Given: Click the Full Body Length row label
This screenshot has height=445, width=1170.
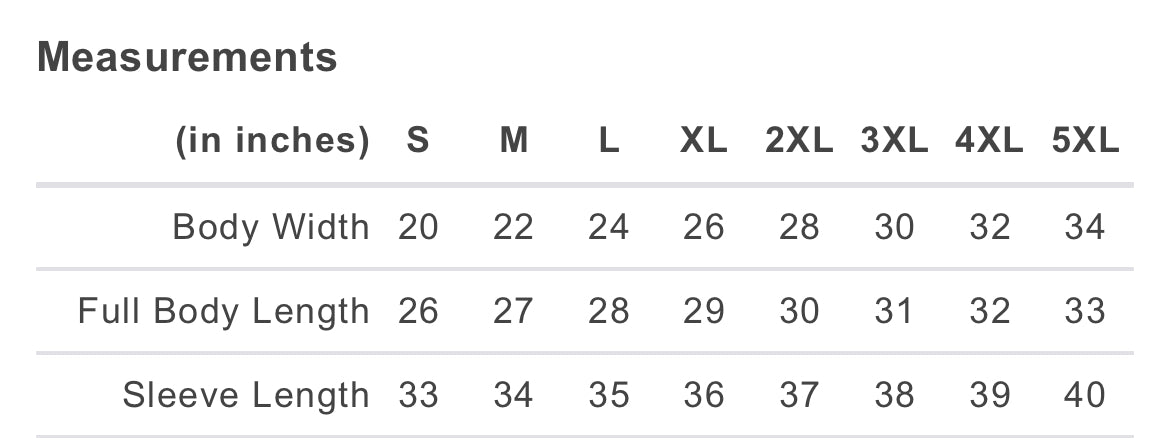Looking at the screenshot, I should point(224,311).
